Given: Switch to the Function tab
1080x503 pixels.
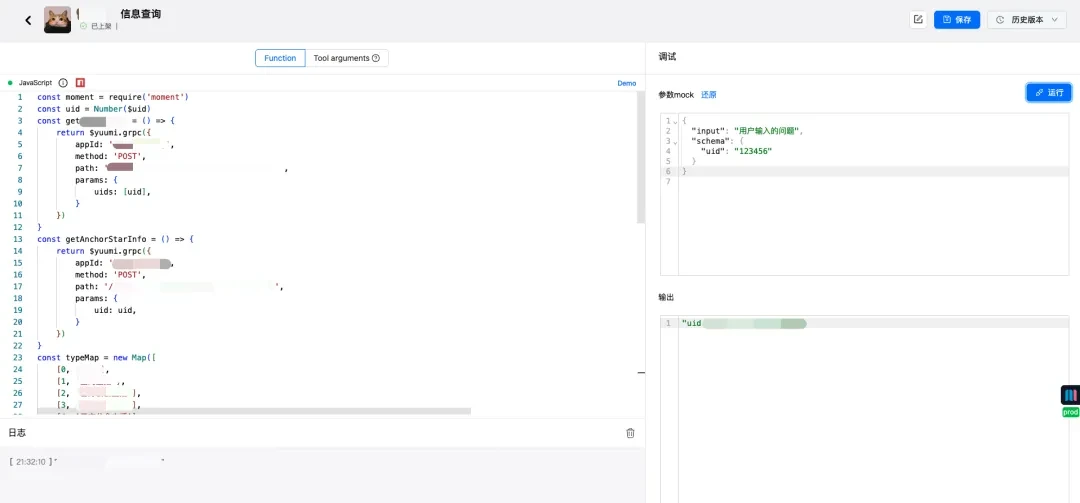Looking at the screenshot, I should coord(280,58).
